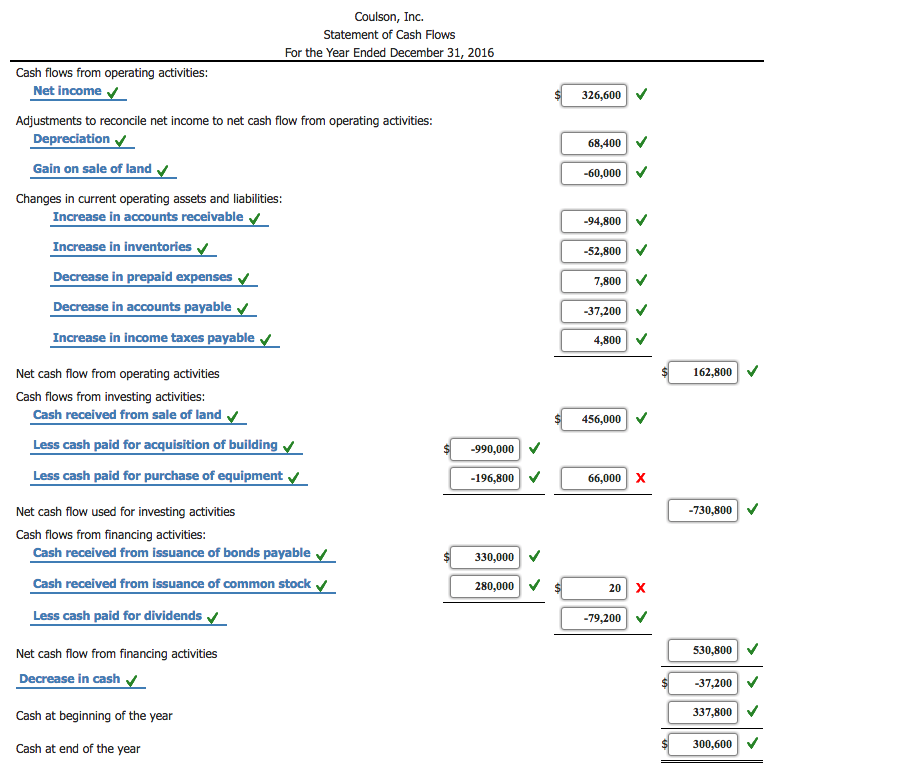The image size is (898, 772).
Task: Click the green check beside 7,800
Action: (x=641, y=280)
